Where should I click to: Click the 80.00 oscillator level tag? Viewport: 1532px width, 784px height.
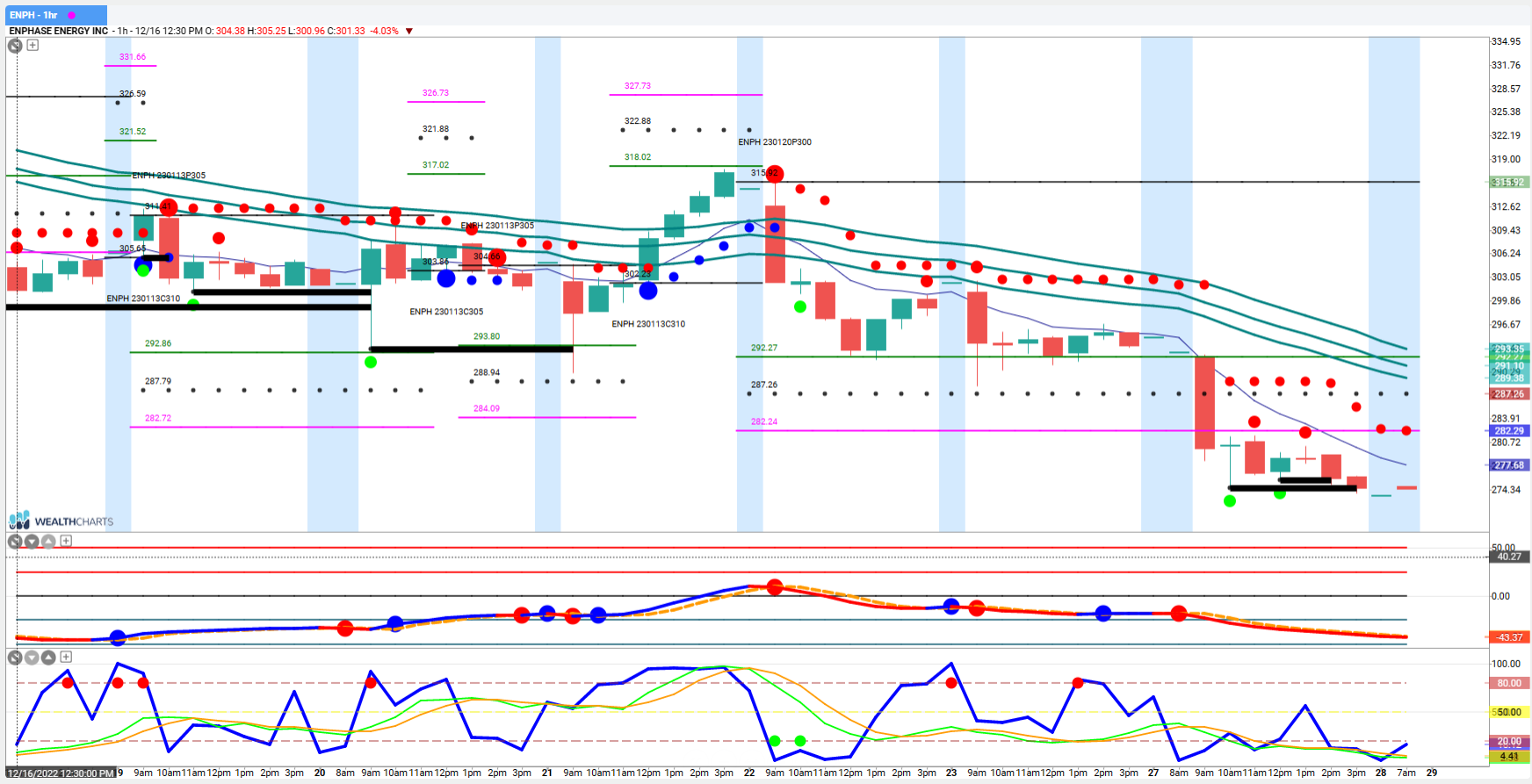point(1510,683)
